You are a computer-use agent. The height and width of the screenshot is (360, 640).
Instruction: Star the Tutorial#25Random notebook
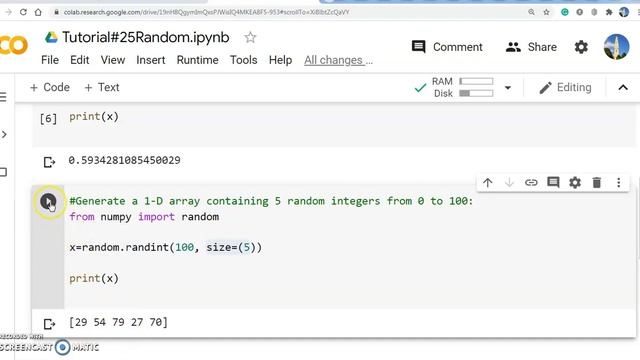250,38
